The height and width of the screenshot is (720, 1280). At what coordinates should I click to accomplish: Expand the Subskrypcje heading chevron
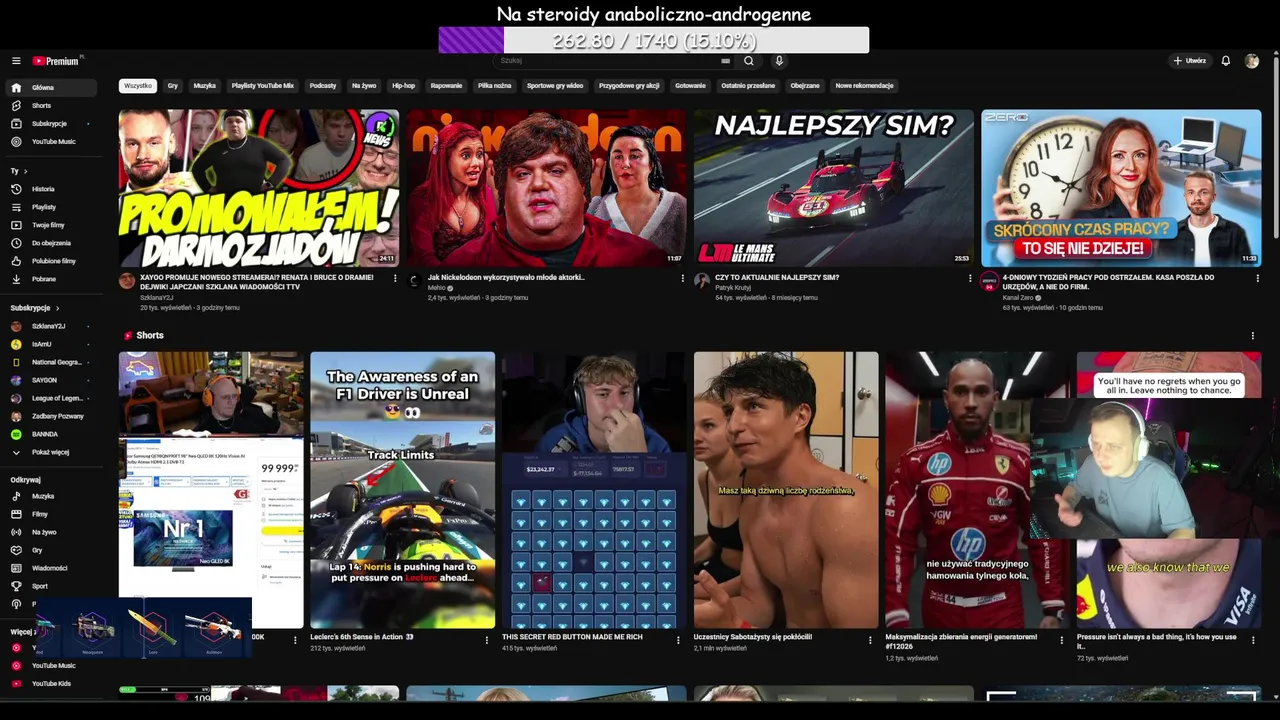click(58, 308)
